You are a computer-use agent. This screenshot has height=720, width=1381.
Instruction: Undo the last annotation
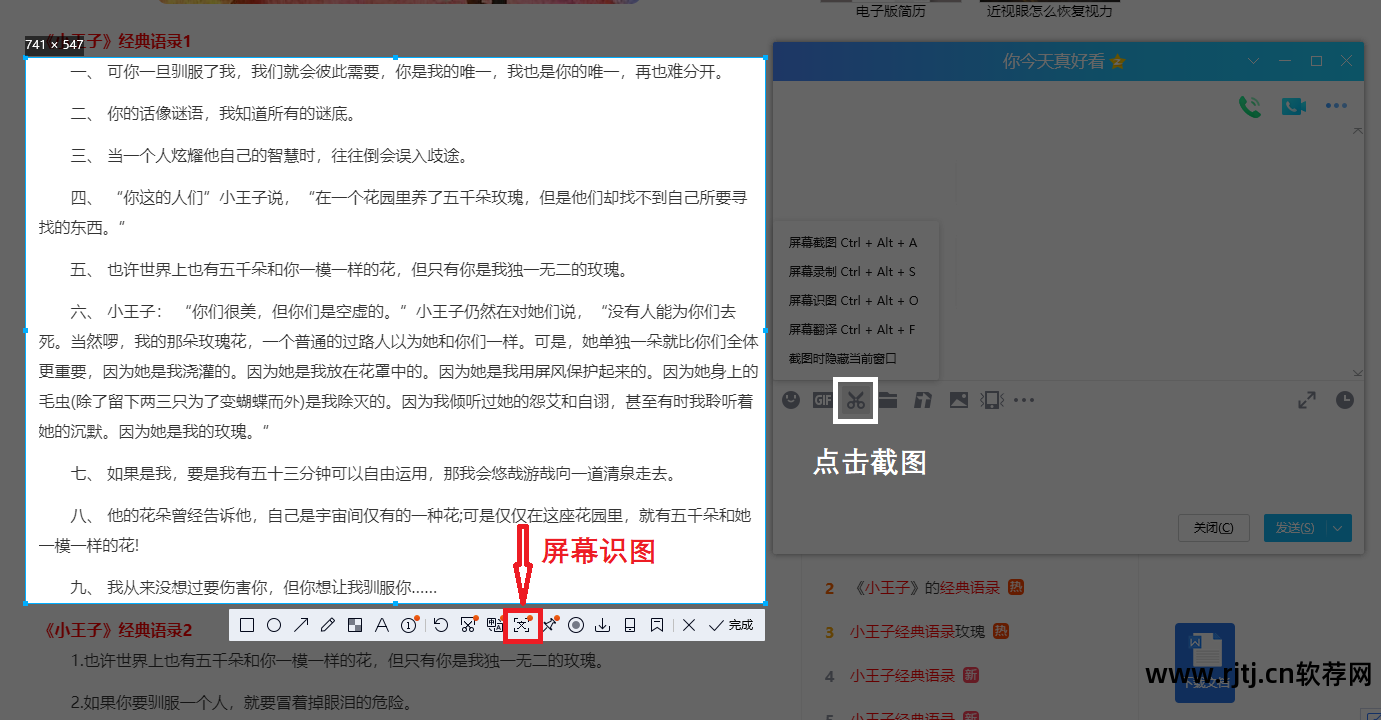pyautogui.click(x=440, y=626)
